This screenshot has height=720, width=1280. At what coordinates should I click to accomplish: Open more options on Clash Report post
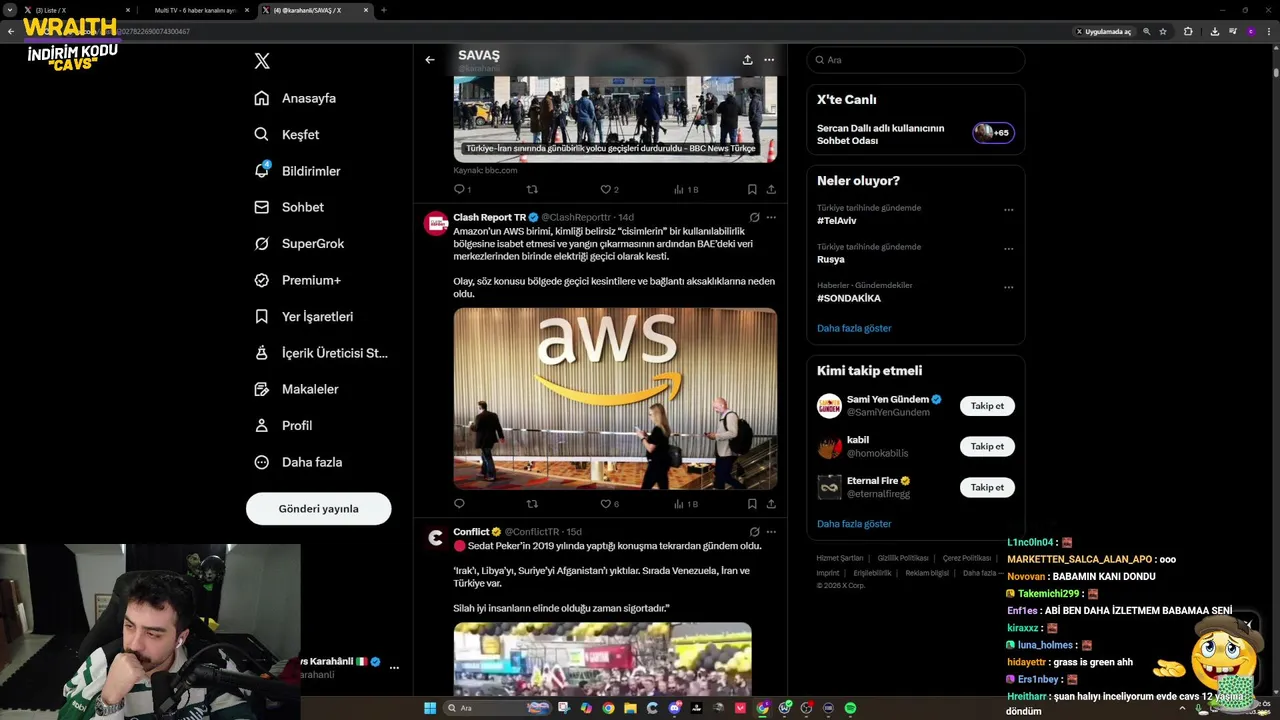(x=771, y=217)
